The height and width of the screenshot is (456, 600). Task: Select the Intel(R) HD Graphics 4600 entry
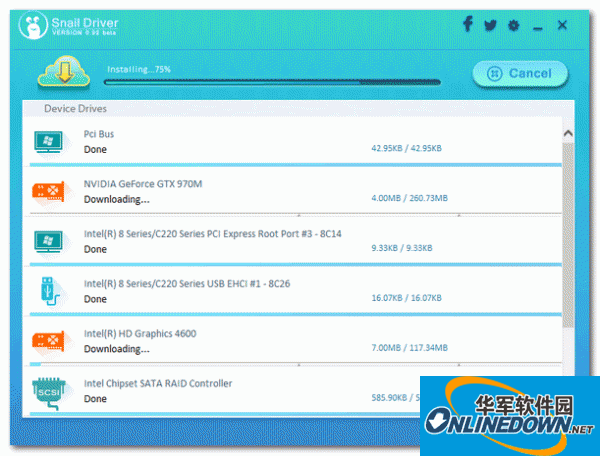pyautogui.click(x=140, y=334)
